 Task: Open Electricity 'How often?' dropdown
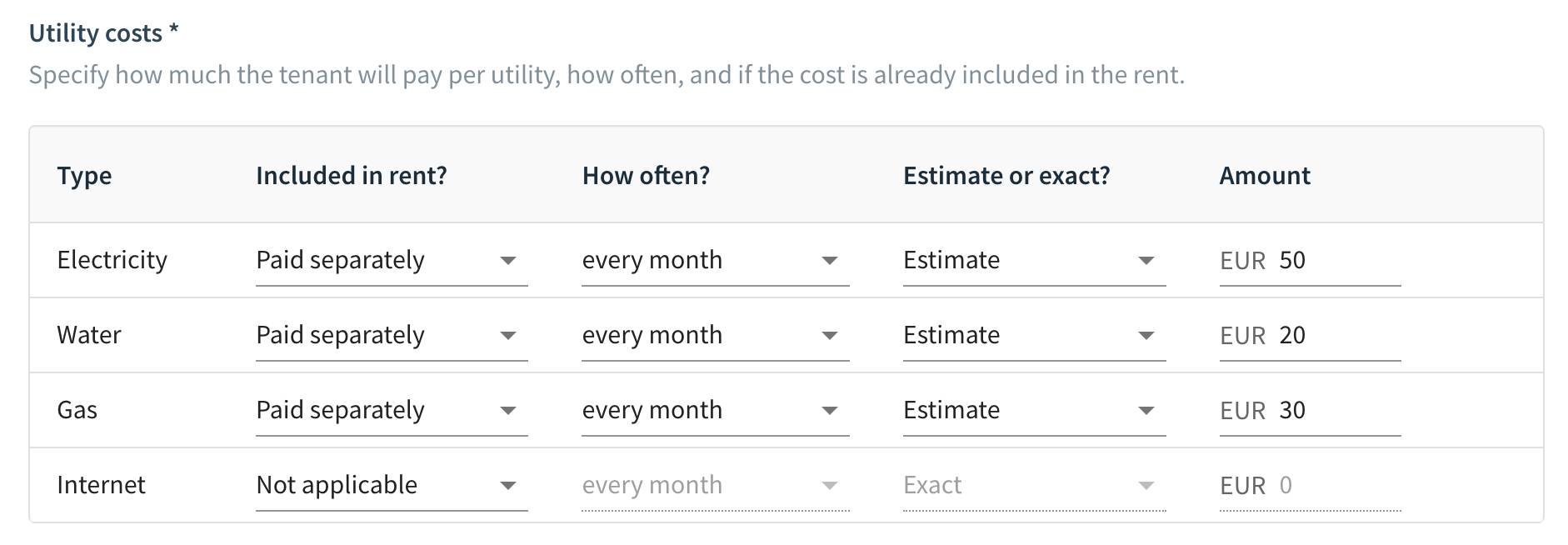click(714, 261)
